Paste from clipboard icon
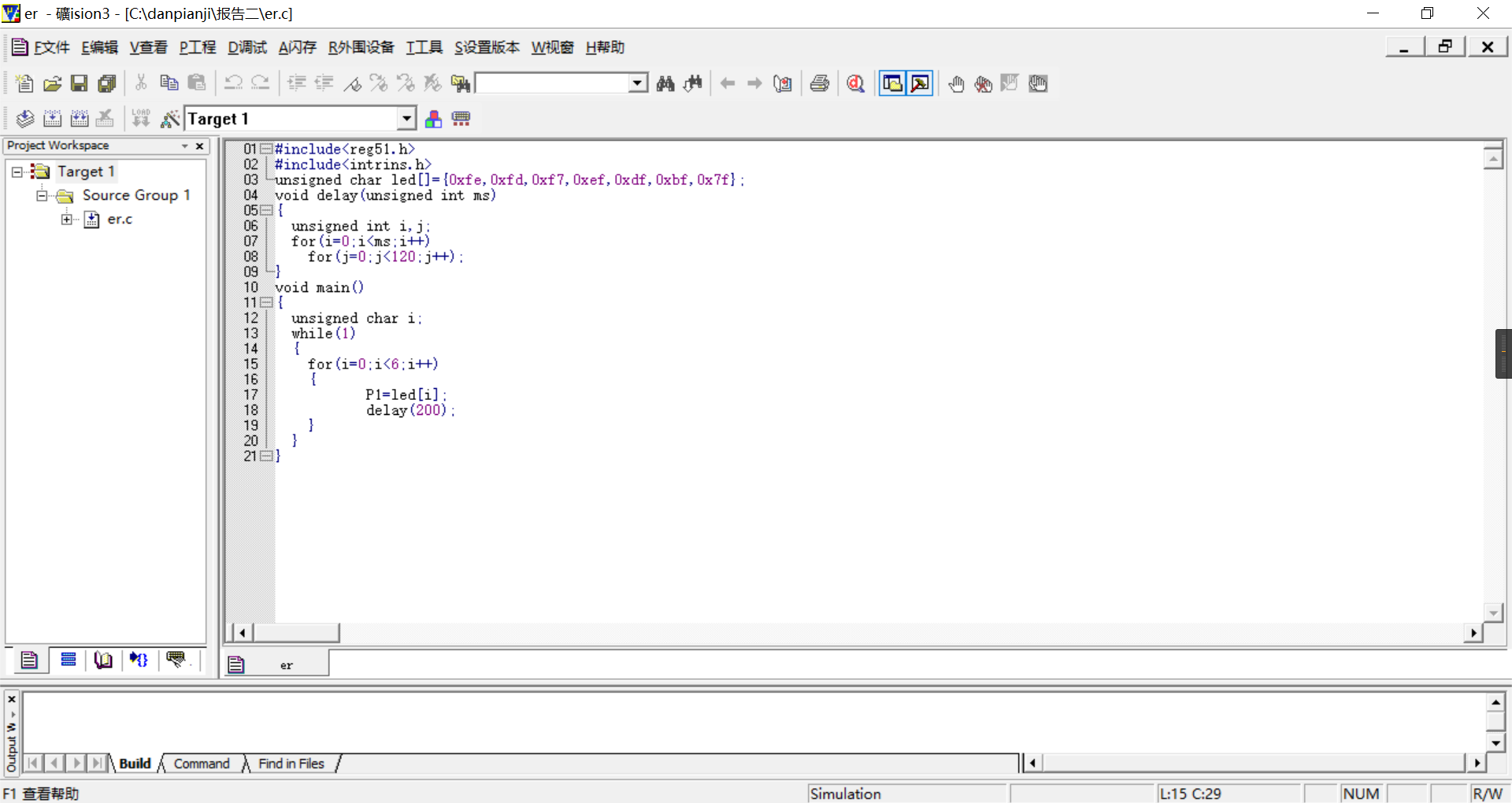The height and width of the screenshot is (803, 1512). pos(196,83)
